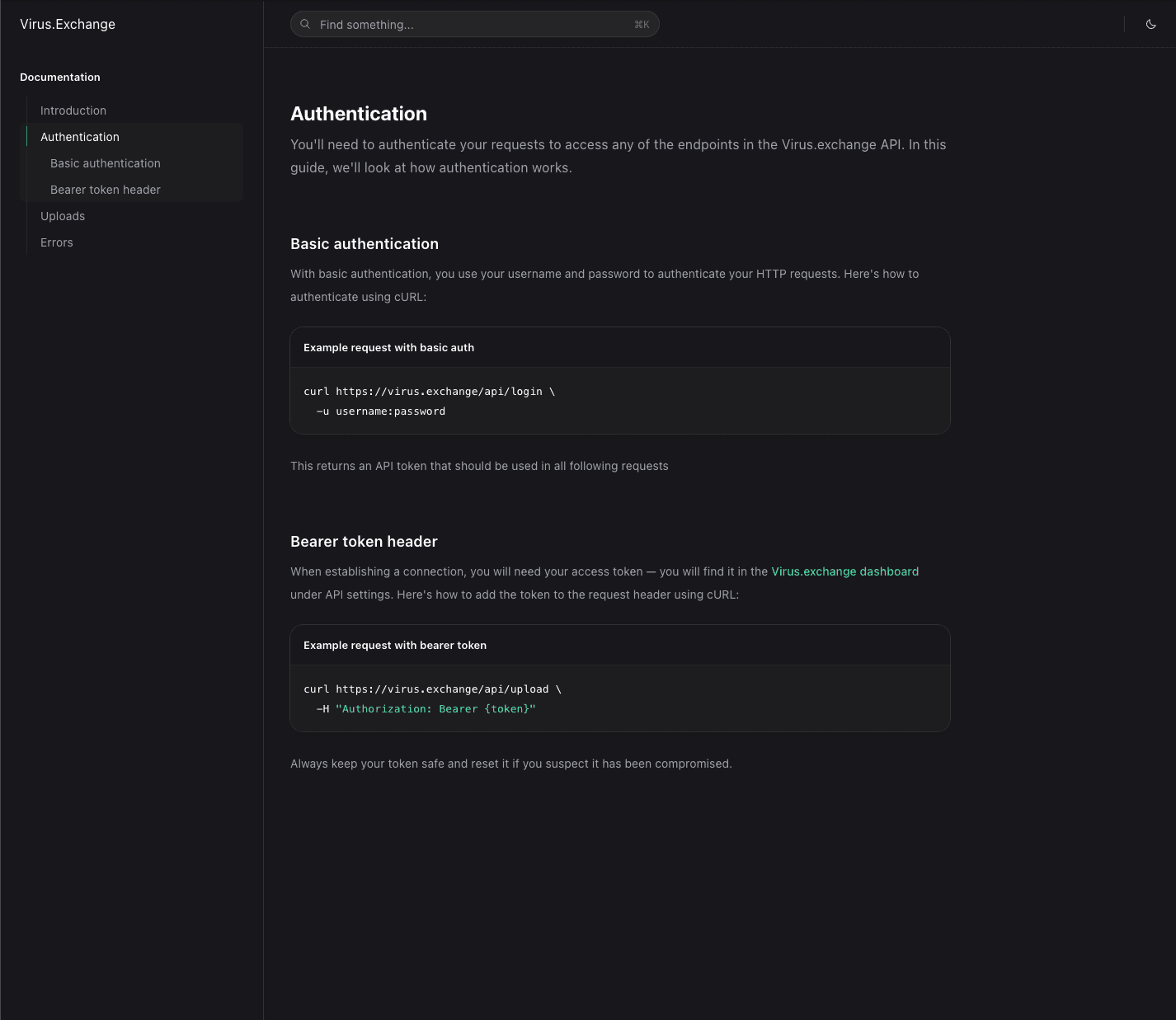Click the magnifying glass search icon

pyautogui.click(x=305, y=24)
